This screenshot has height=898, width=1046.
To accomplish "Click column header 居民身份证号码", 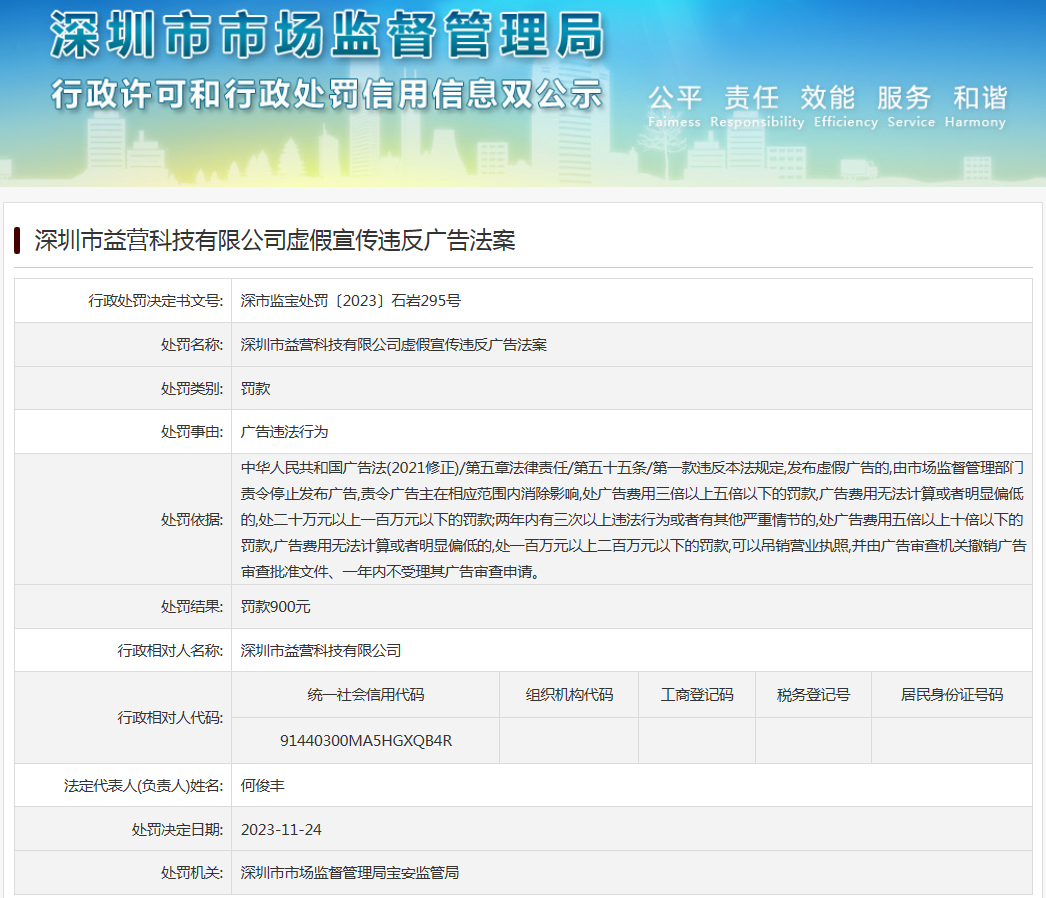I will point(952,695).
